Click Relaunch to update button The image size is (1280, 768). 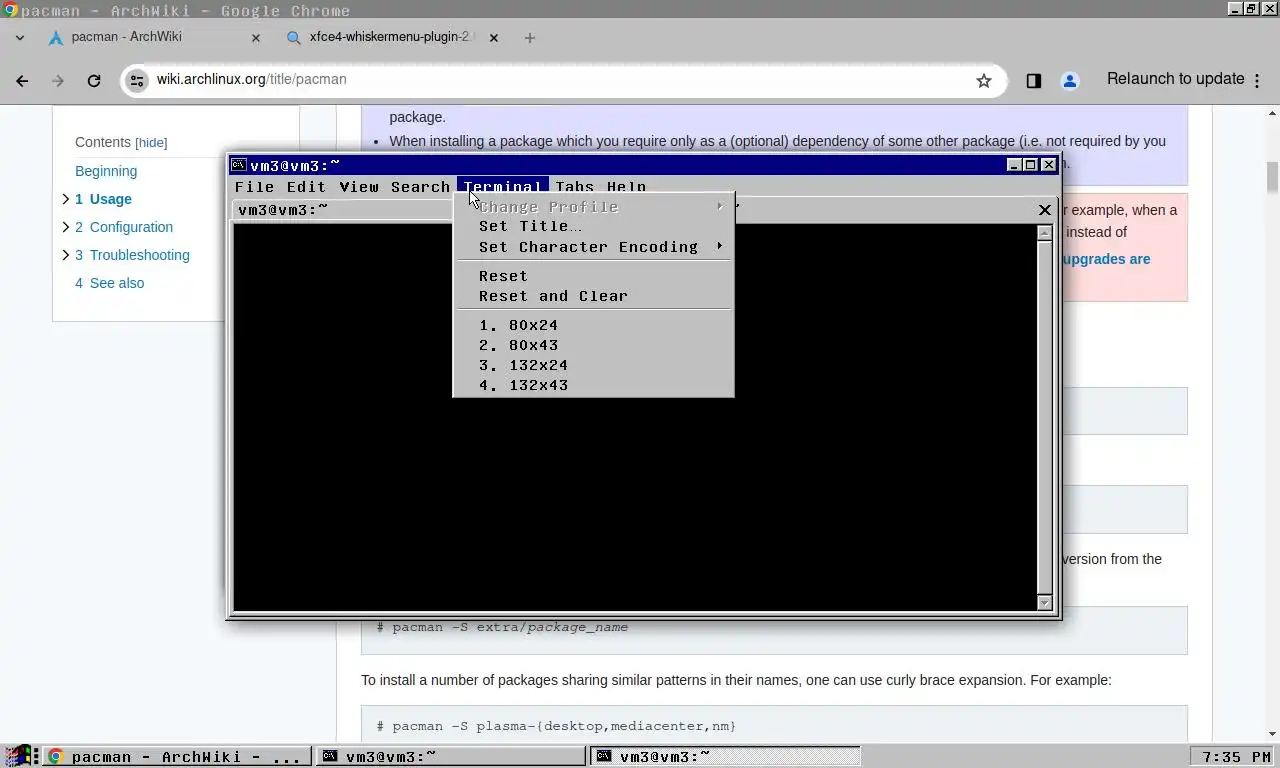(x=1176, y=79)
